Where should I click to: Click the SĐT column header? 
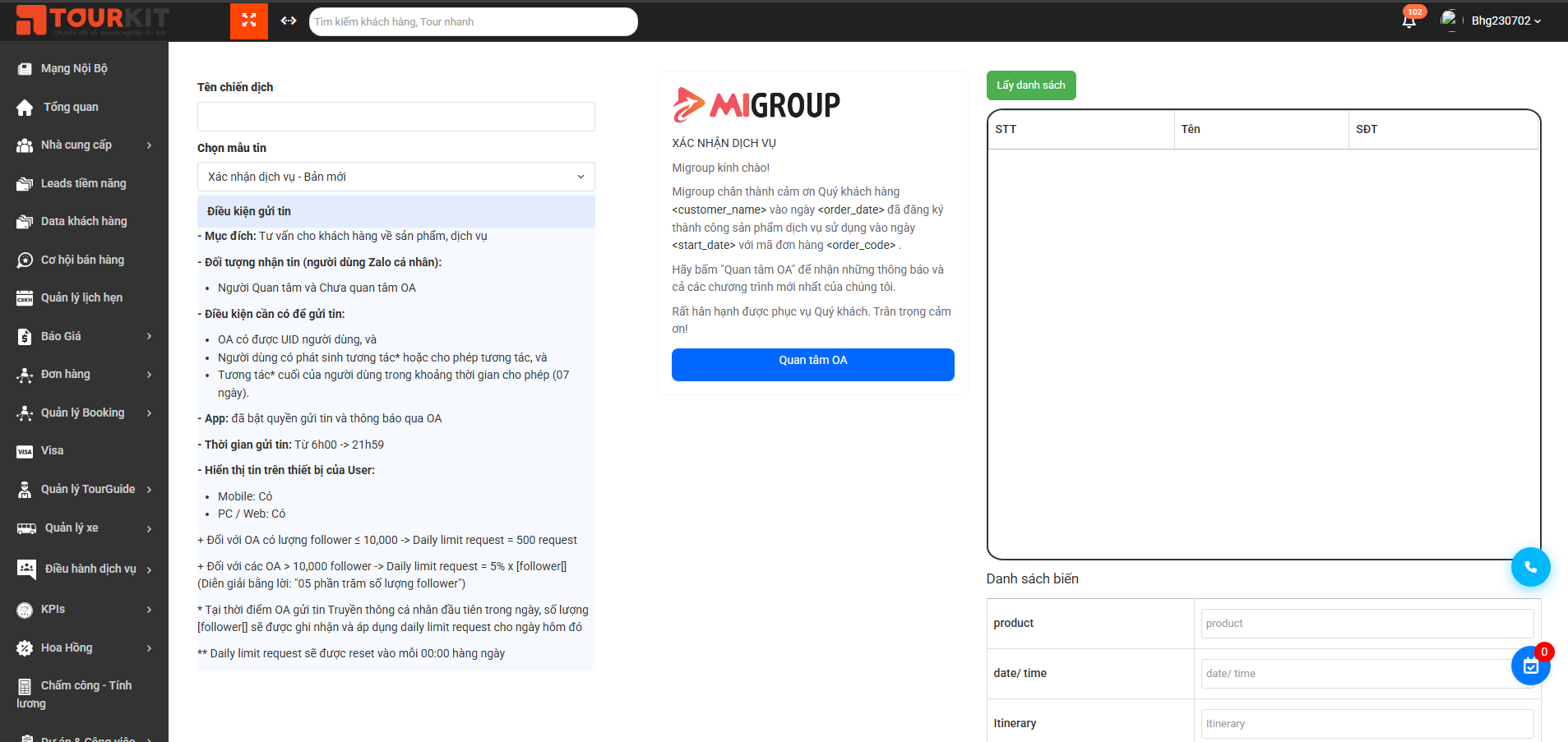point(1443,129)
